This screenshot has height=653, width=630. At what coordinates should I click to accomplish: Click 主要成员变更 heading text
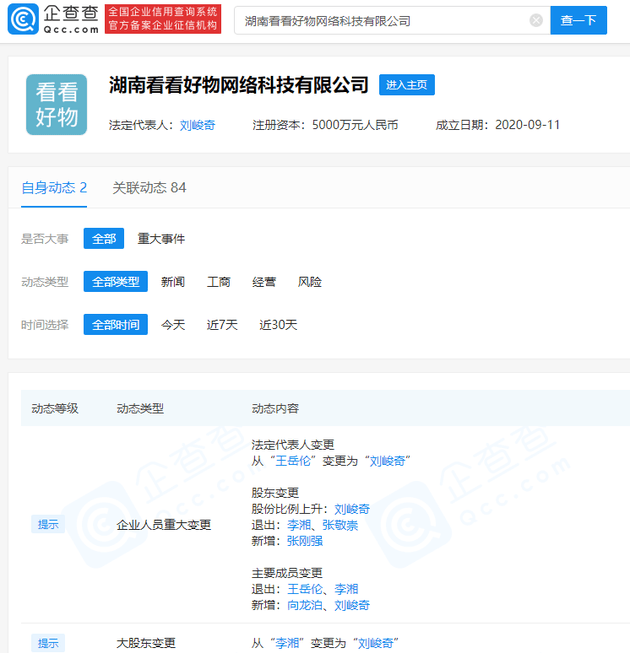coord(287,573)
